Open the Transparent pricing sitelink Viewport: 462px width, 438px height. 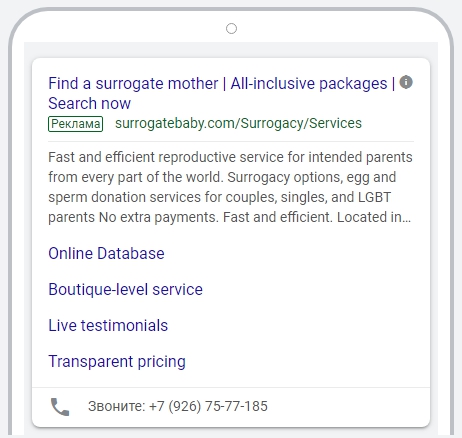[117, 361]
